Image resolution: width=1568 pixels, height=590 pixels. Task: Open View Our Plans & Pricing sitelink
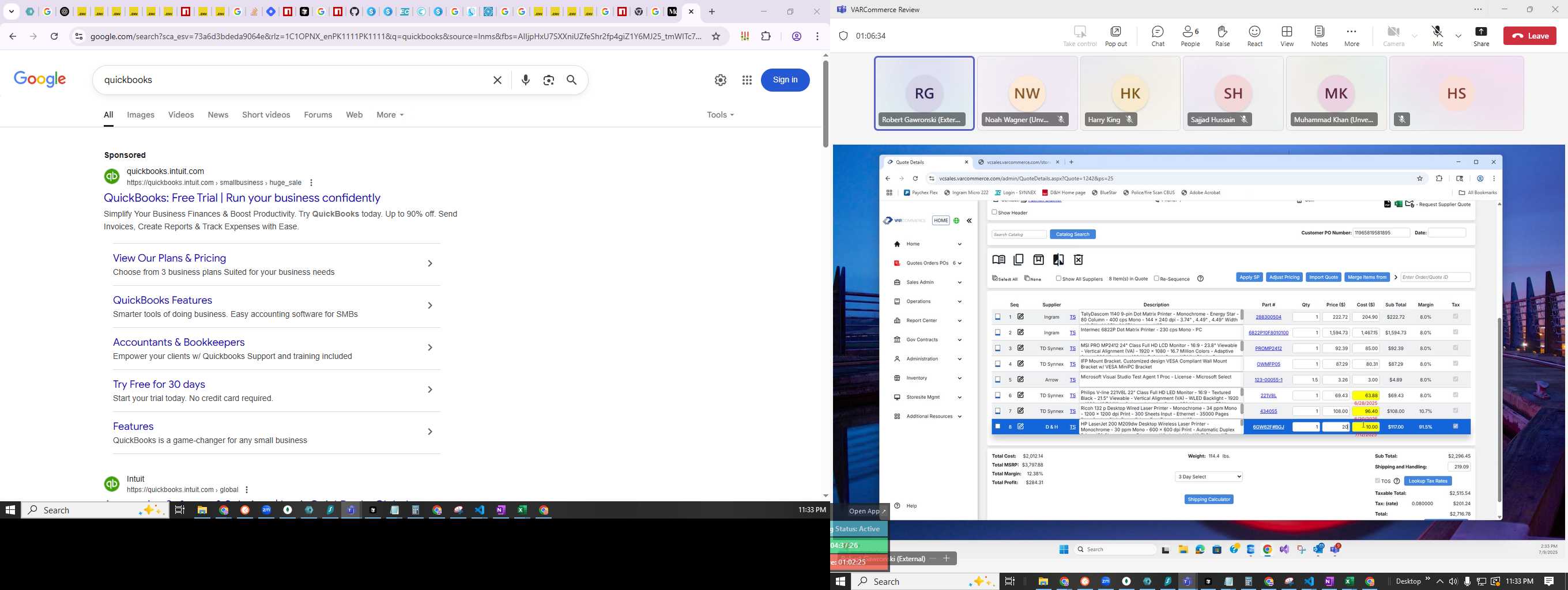(x=169, y=258)
